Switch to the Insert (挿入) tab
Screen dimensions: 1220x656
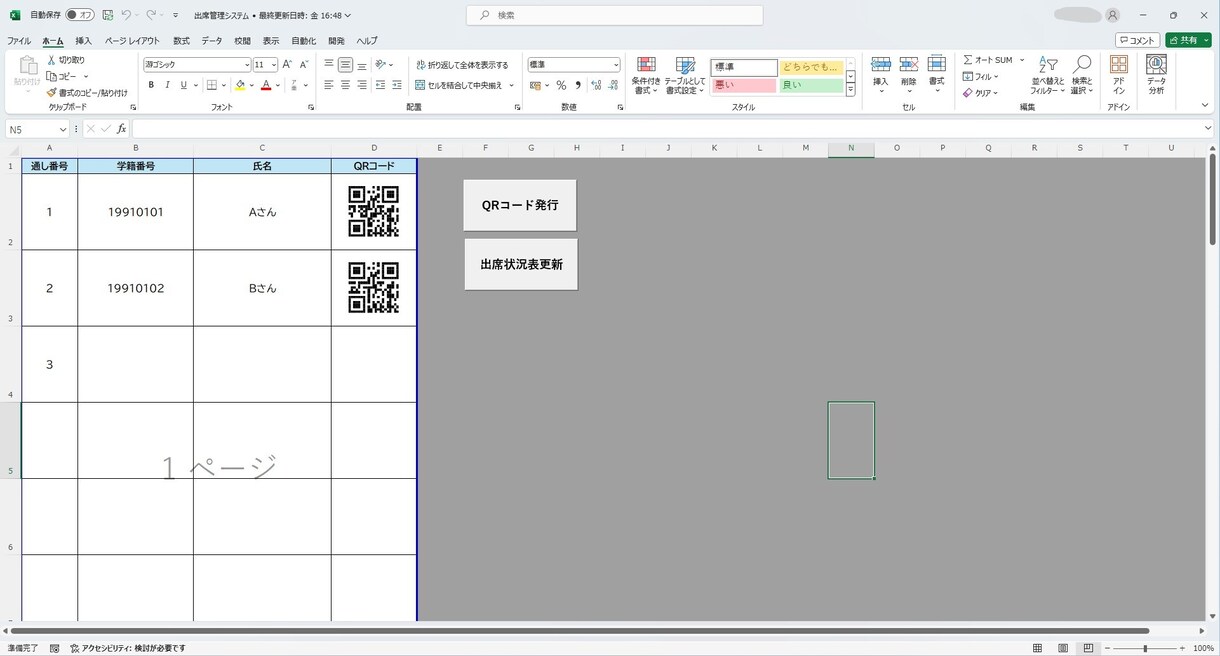coord(84,41)
